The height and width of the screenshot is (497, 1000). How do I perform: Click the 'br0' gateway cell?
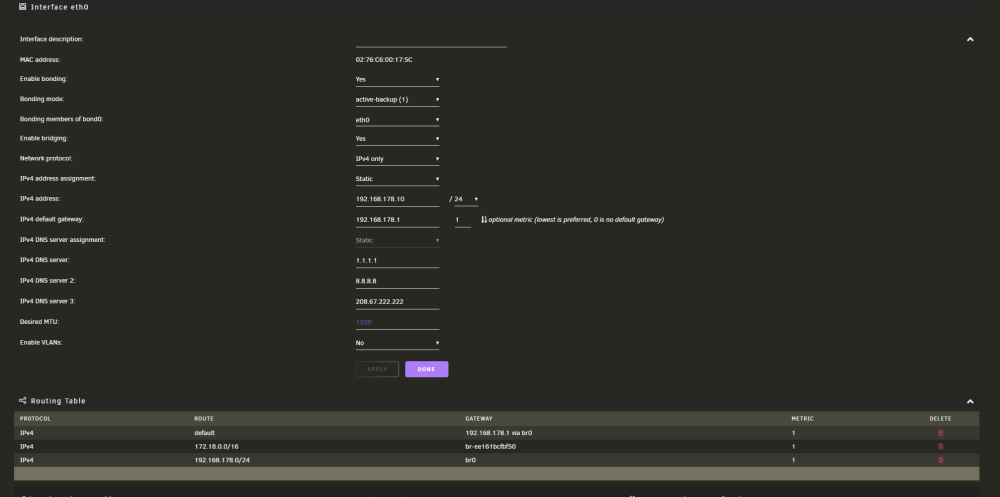471,460
